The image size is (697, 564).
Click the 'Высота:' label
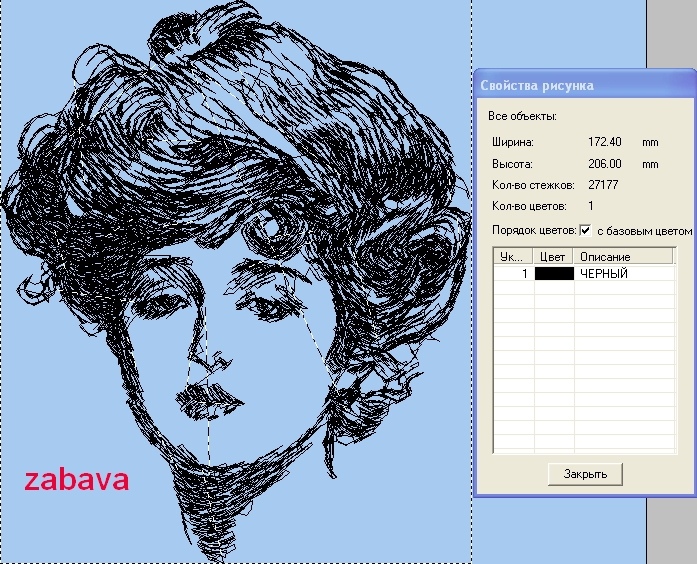point(512,164)
